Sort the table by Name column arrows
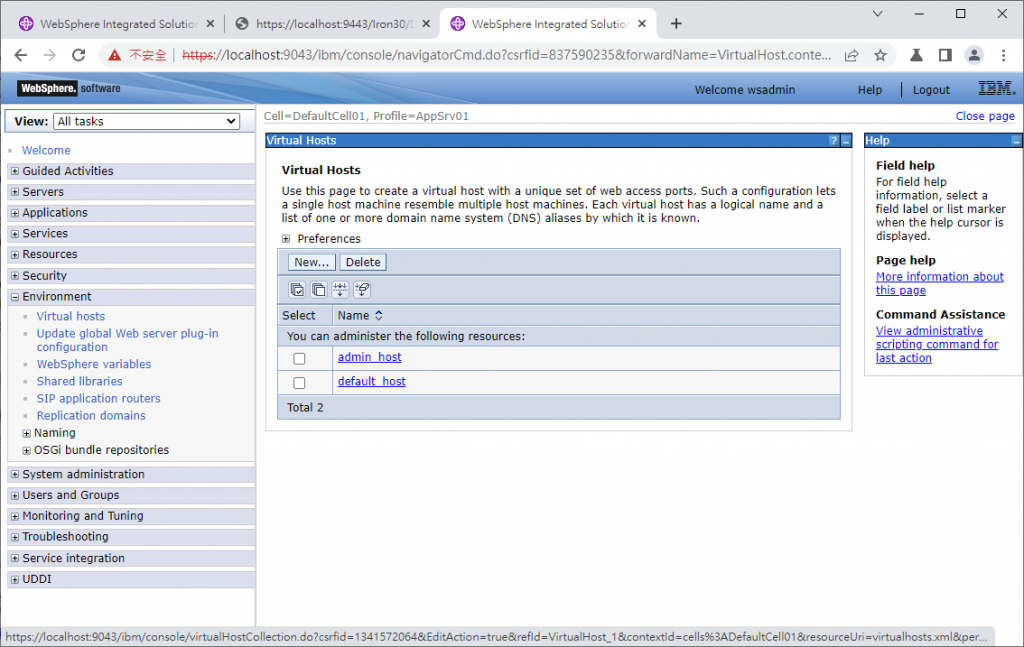This screenshot has width=1024, height=647. click(x=379, y=315)
